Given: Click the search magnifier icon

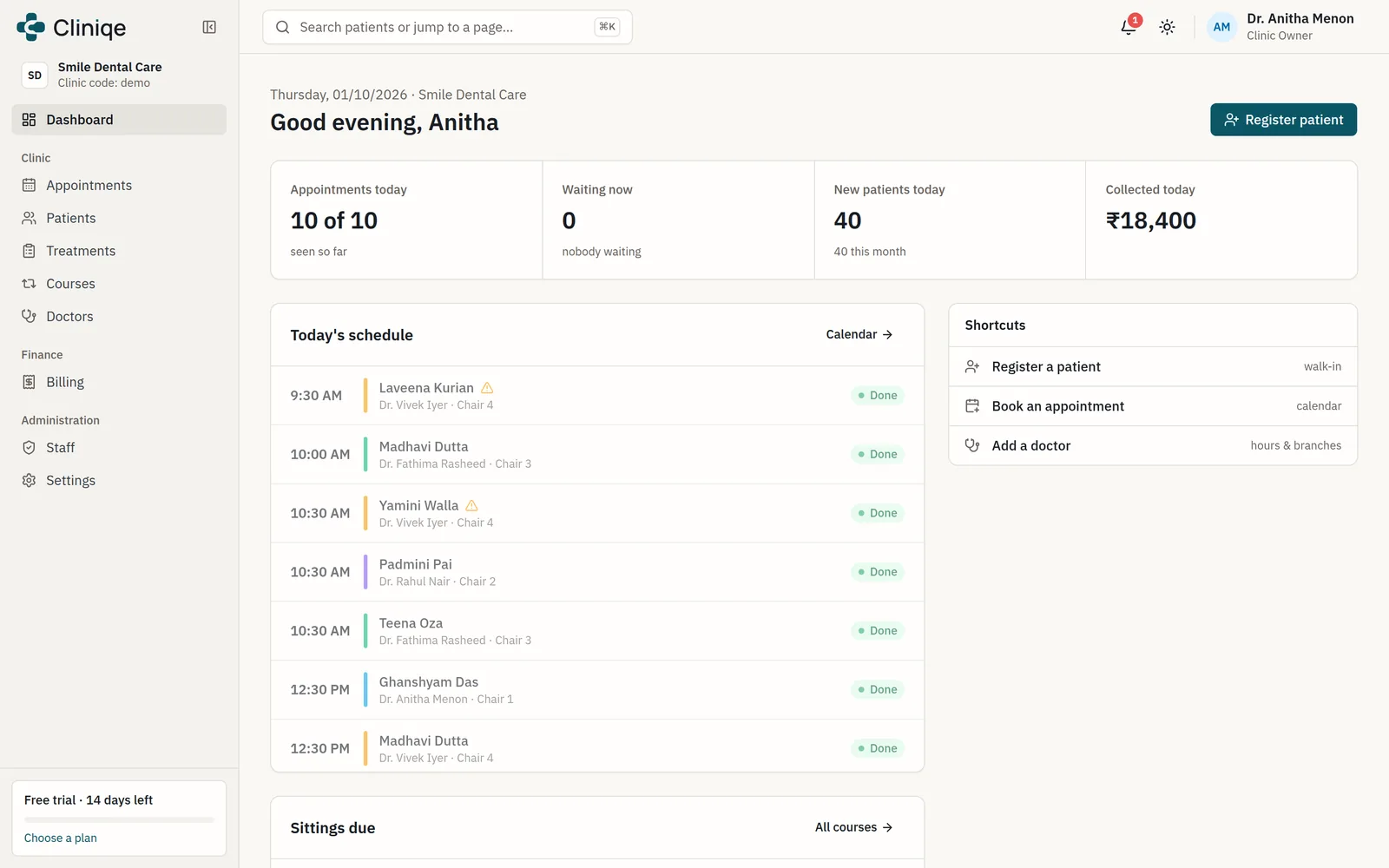Looking at the screenshot, I should (282, 27).
